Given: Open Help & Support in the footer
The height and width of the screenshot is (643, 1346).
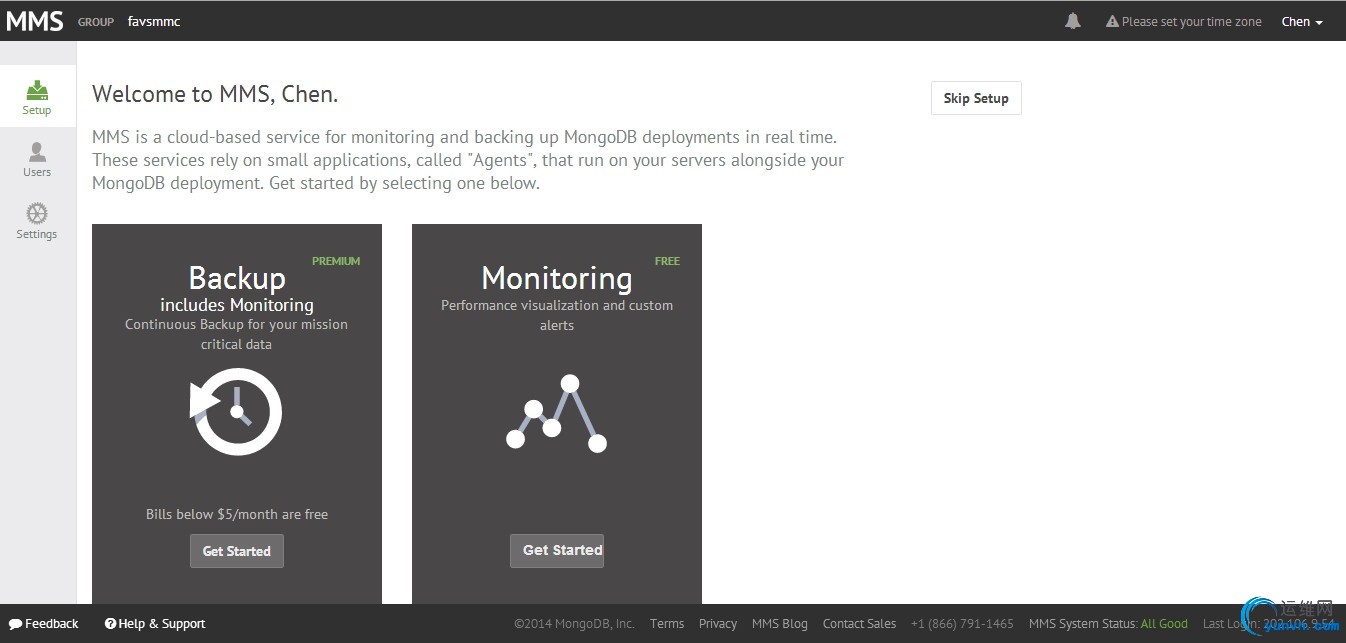Looking at the screenshot, I should (155, 623).
